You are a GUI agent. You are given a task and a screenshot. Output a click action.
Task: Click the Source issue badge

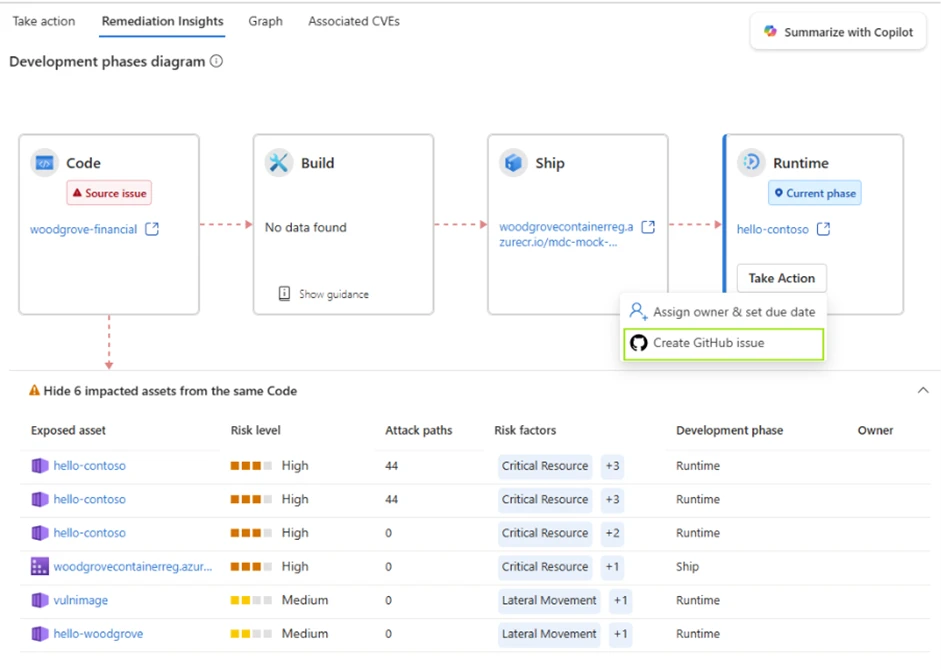pos(109,193)
